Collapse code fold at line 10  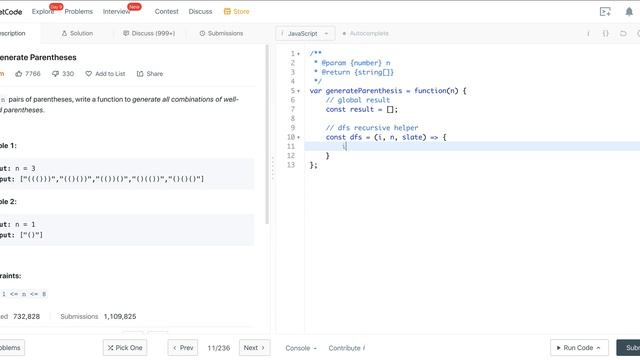298,138
